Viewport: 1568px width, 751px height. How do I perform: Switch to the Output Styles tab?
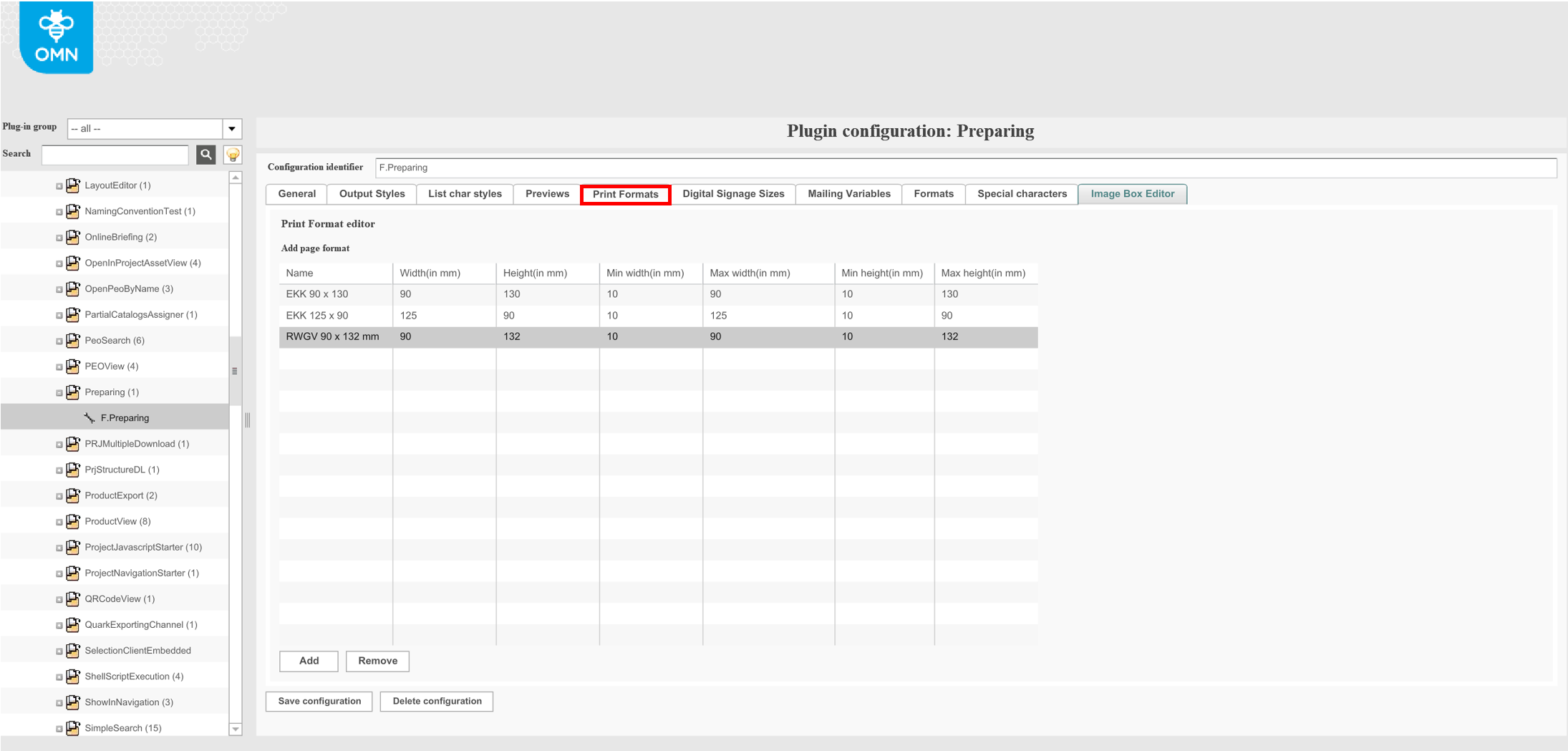372,193
